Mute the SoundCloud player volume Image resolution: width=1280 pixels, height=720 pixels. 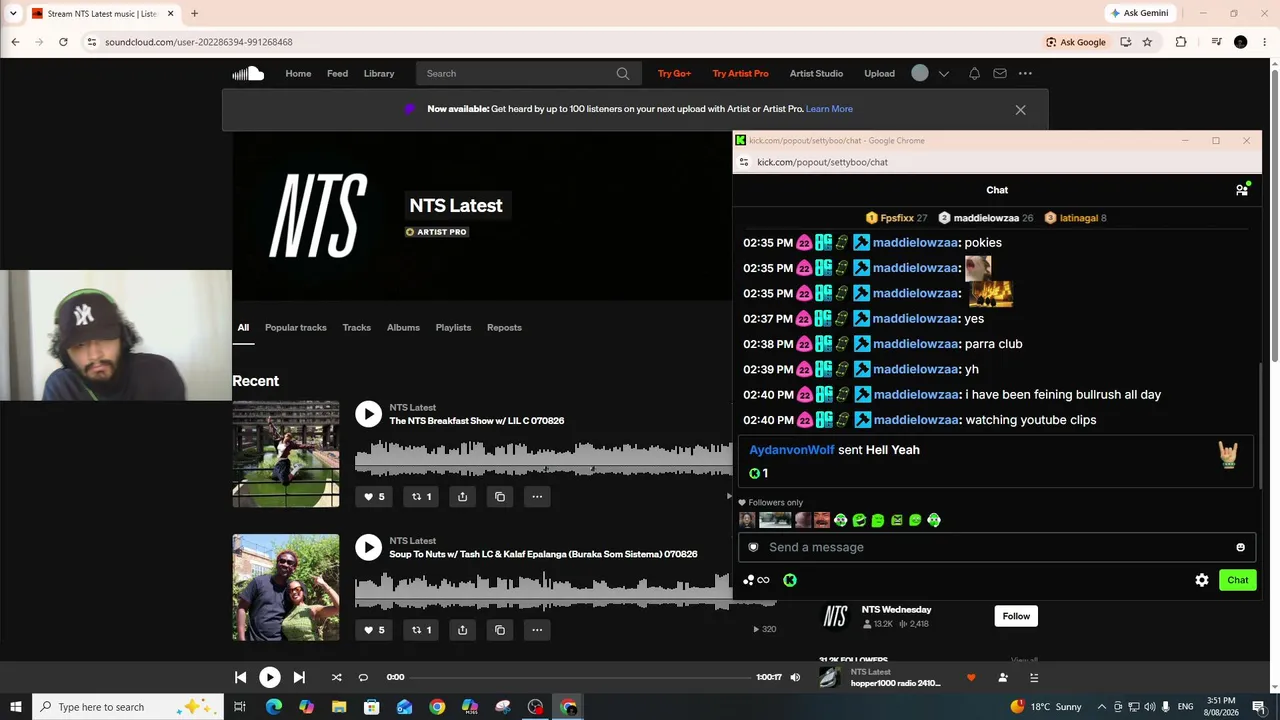point(795,677)
